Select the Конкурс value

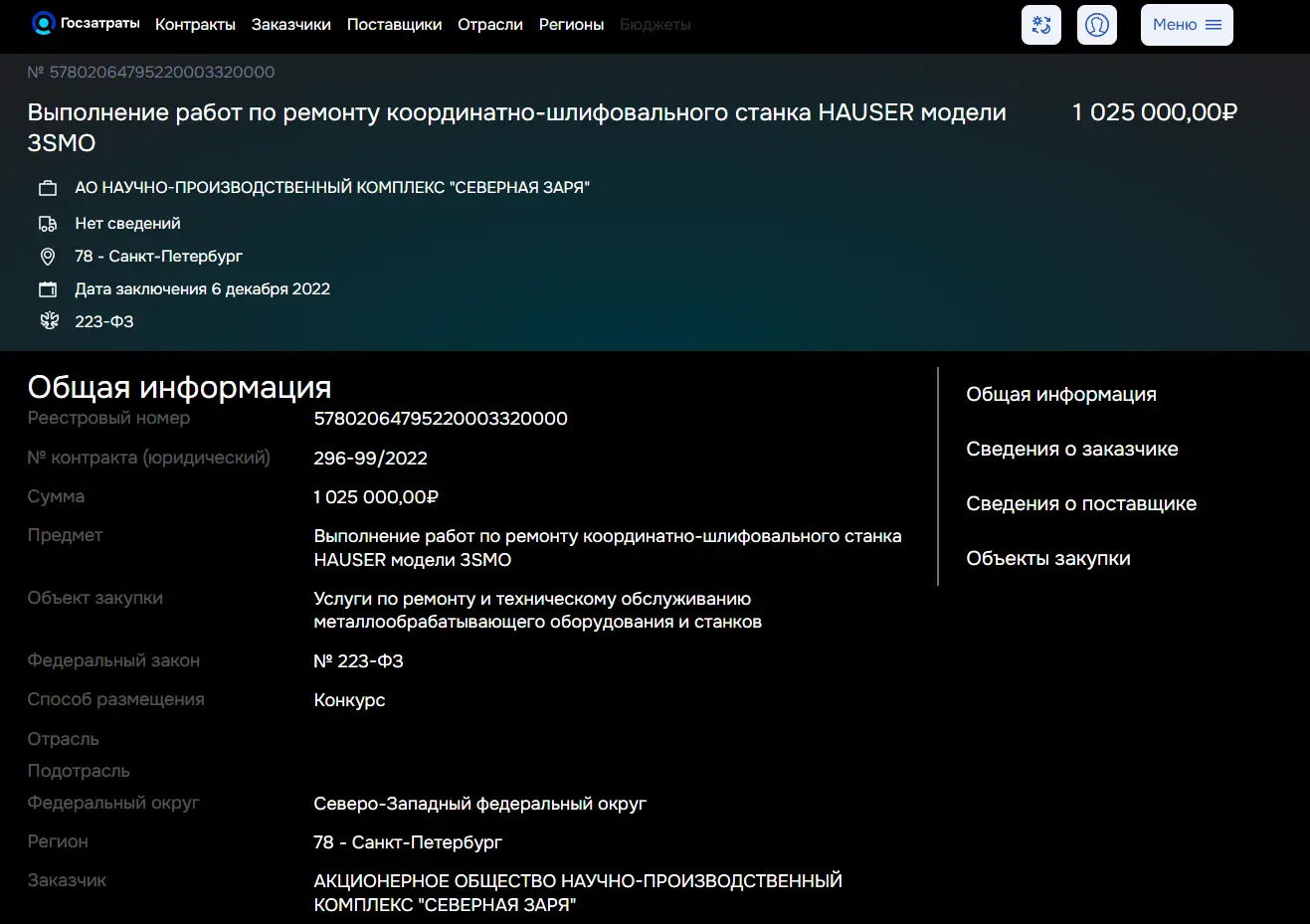point(349,700)
